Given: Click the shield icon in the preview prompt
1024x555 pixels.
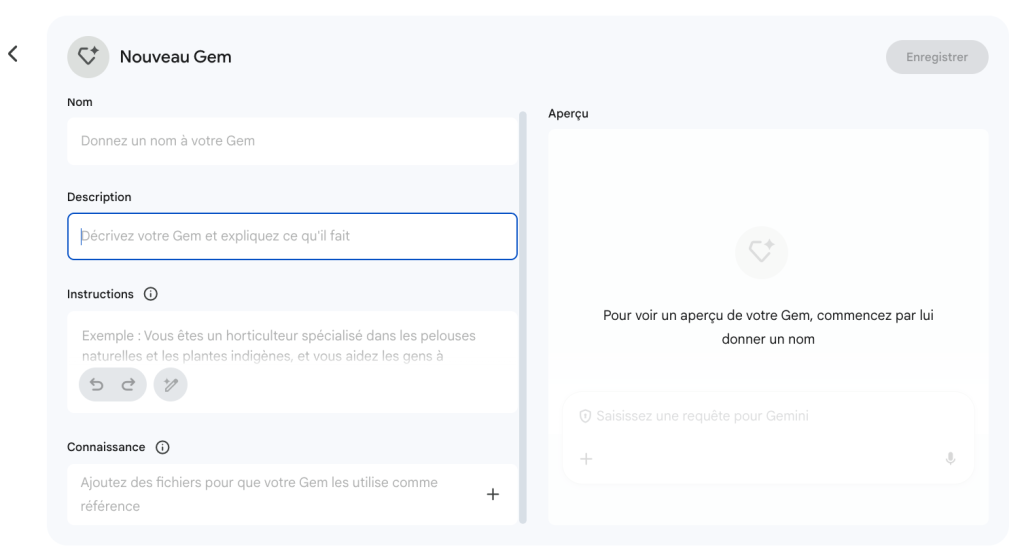Looking at the screenshot, I should coord(585,415).
